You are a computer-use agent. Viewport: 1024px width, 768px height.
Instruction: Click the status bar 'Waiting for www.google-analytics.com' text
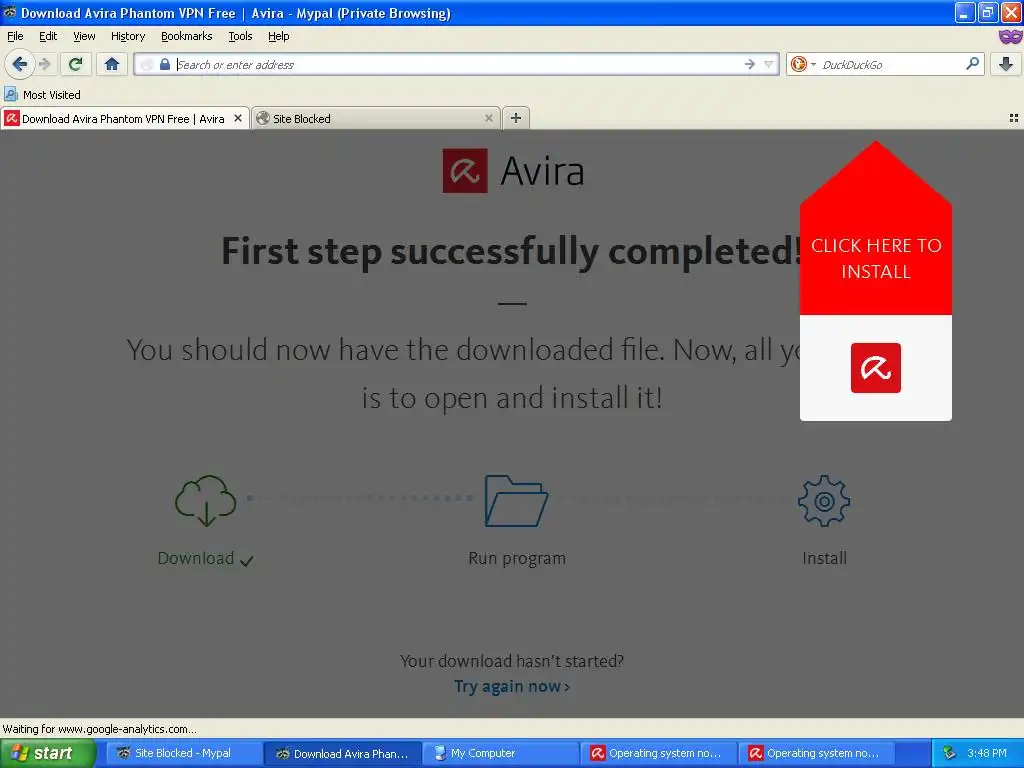[x=99, y=729]
